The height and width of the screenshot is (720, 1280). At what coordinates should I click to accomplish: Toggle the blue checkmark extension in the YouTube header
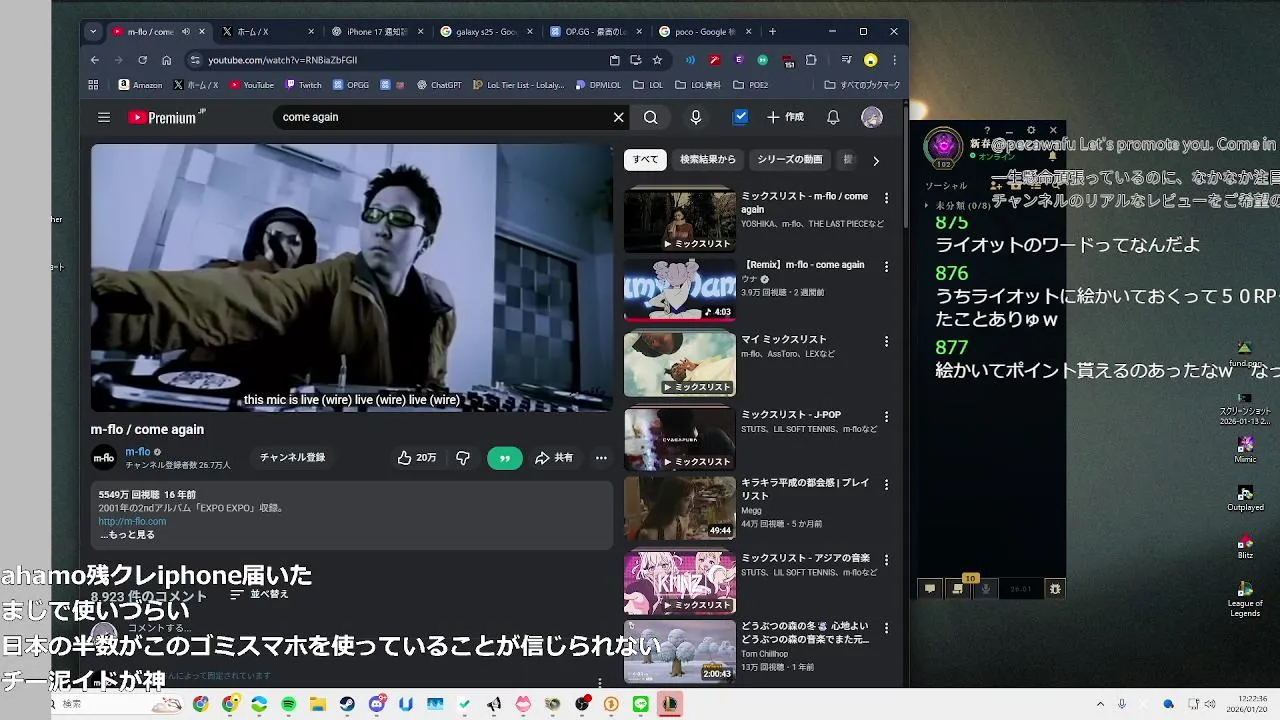[741, 117]
